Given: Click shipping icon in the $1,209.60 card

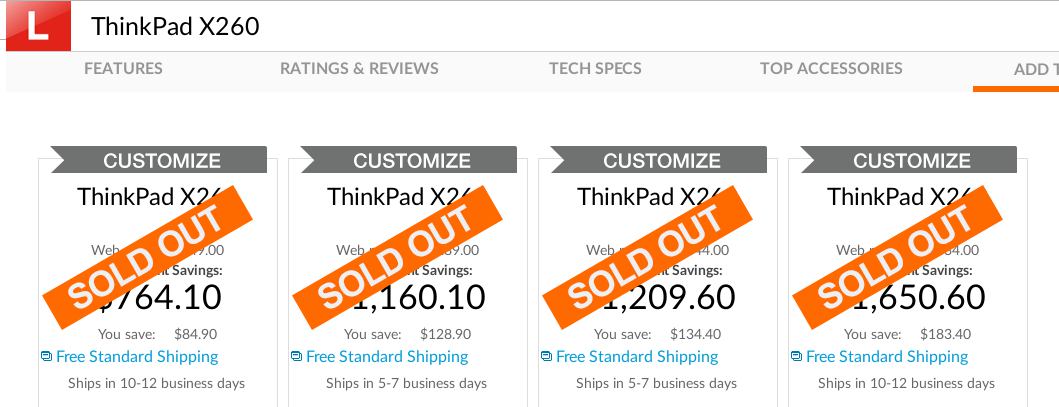Looking at the screenshot, I should click(x=547, y=357).
